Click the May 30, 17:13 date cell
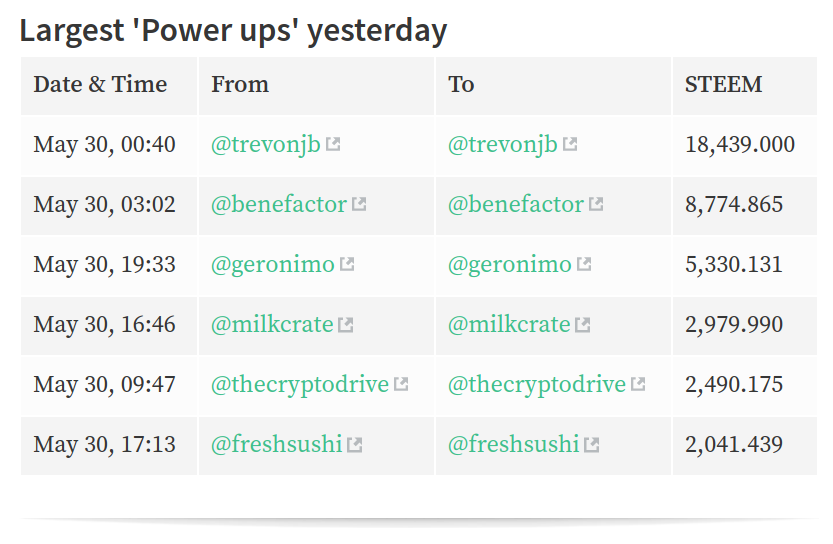The image size is (833, 544). click(109, 445)
